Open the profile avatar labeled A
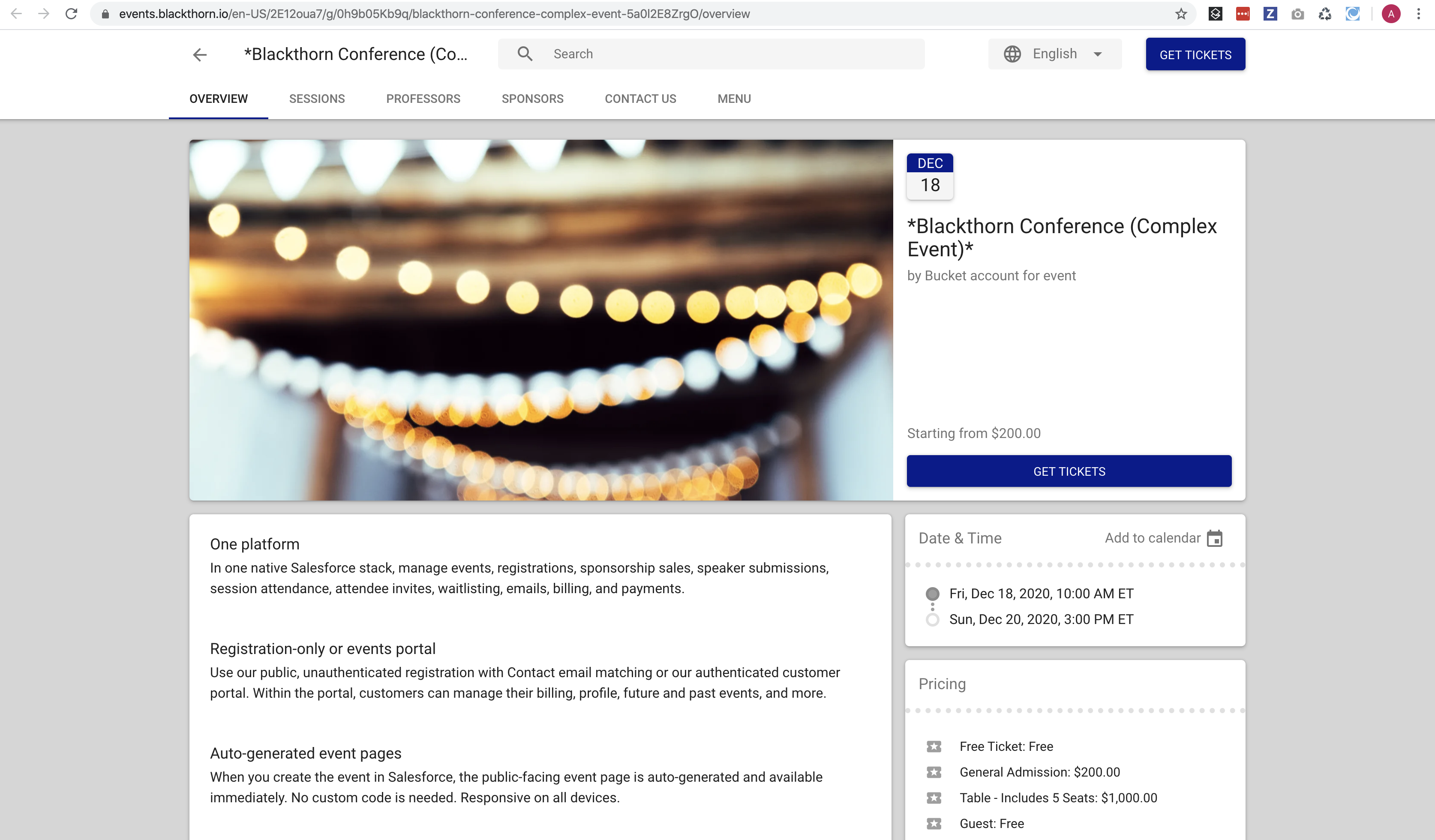Image resolution: width=1435 pixels, height=840 pixels. pos(1391,14)
